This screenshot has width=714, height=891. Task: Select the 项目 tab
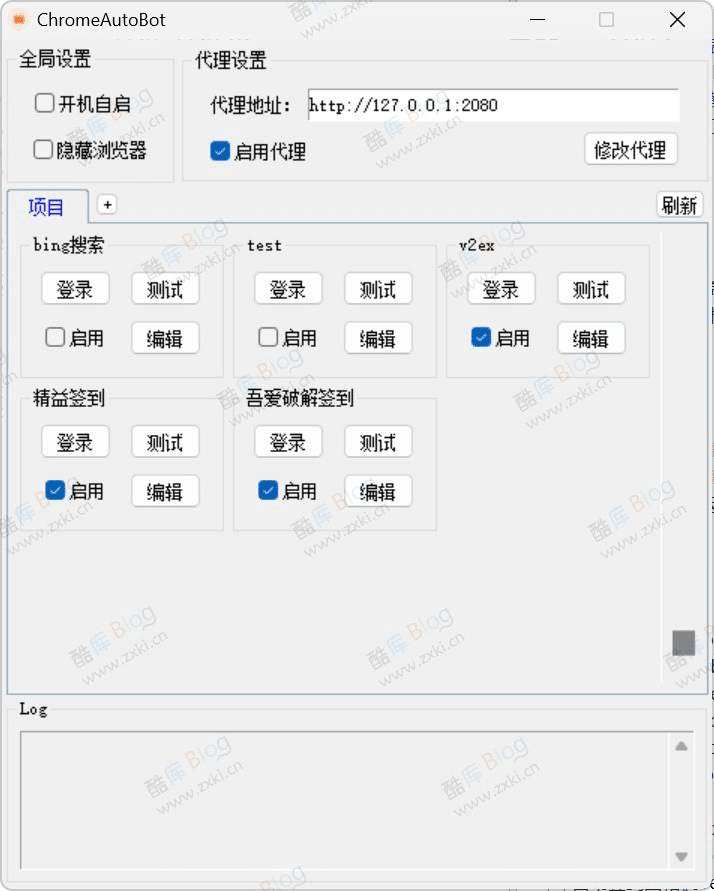(x=48, y=207)
